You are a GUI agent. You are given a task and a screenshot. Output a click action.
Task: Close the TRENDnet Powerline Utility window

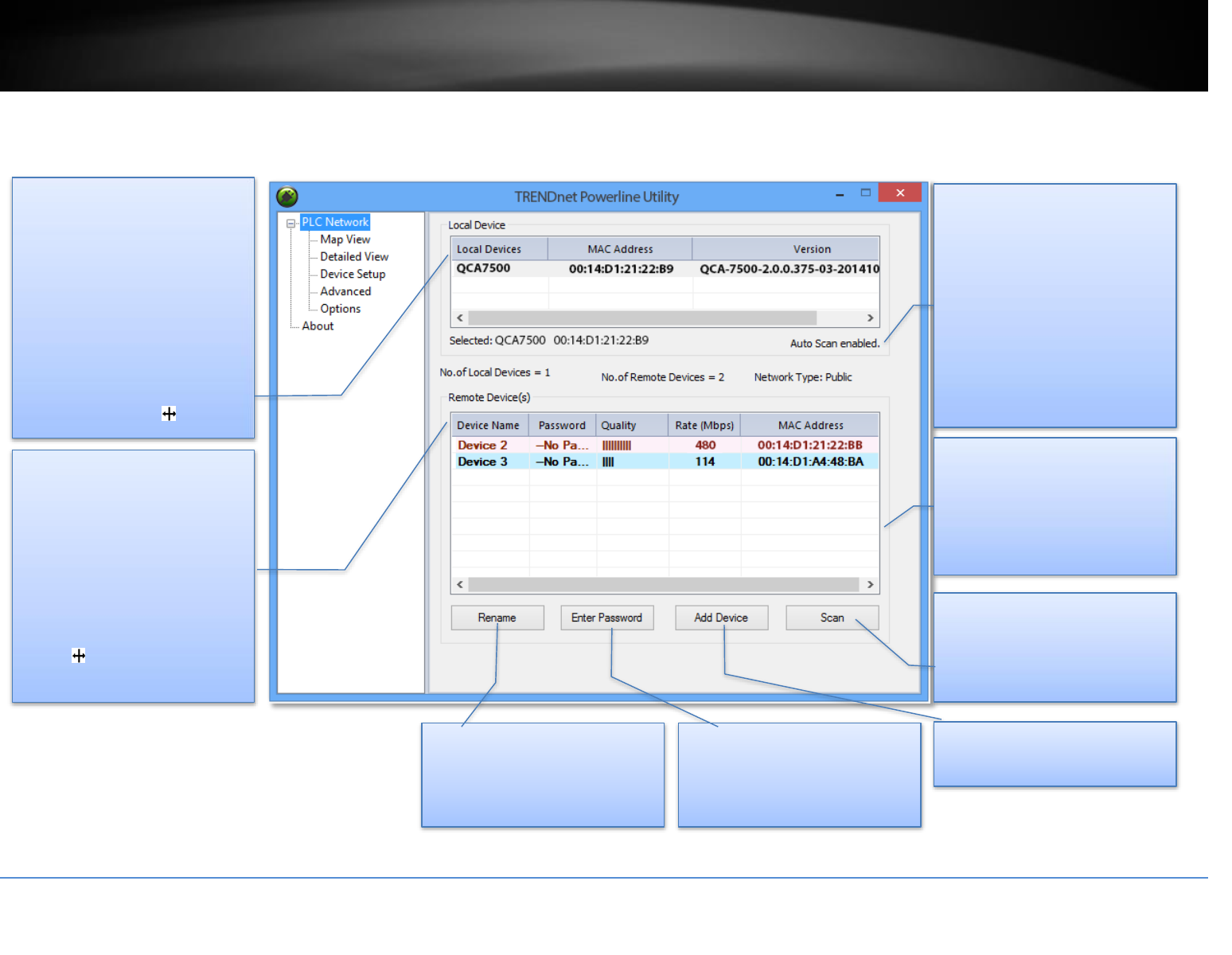900,193
